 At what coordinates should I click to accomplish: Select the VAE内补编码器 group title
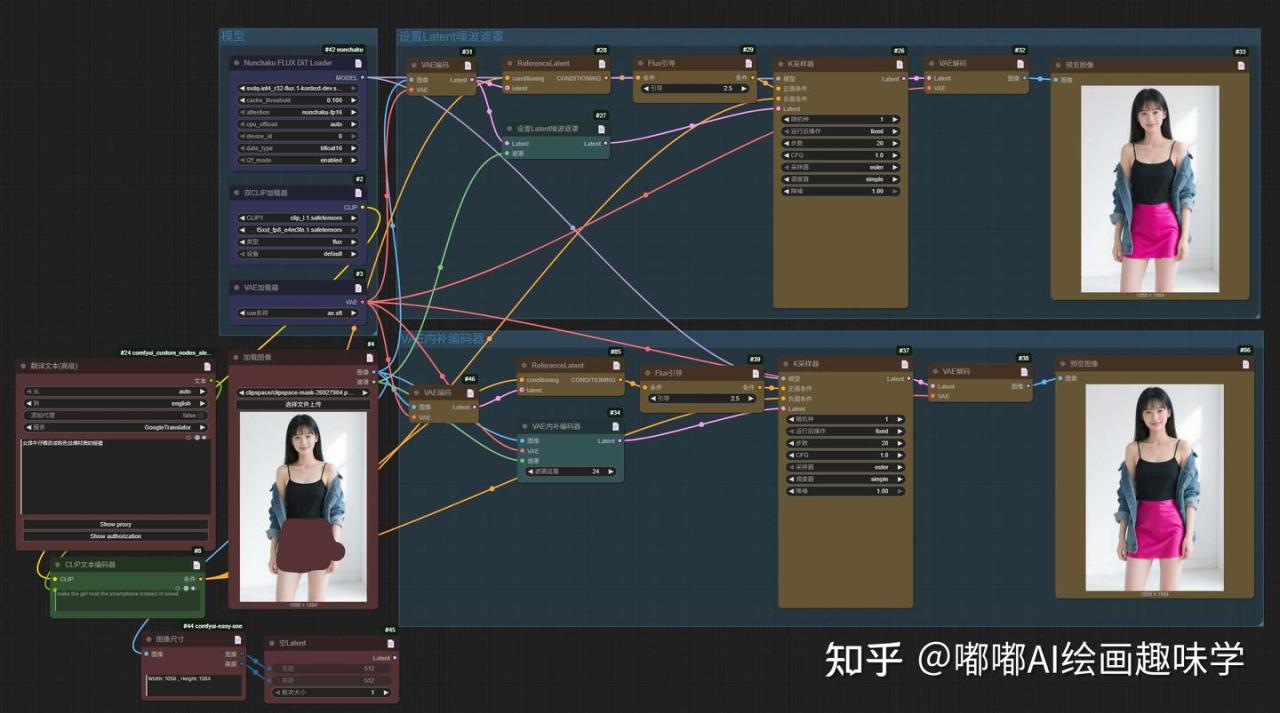[441, 339]
